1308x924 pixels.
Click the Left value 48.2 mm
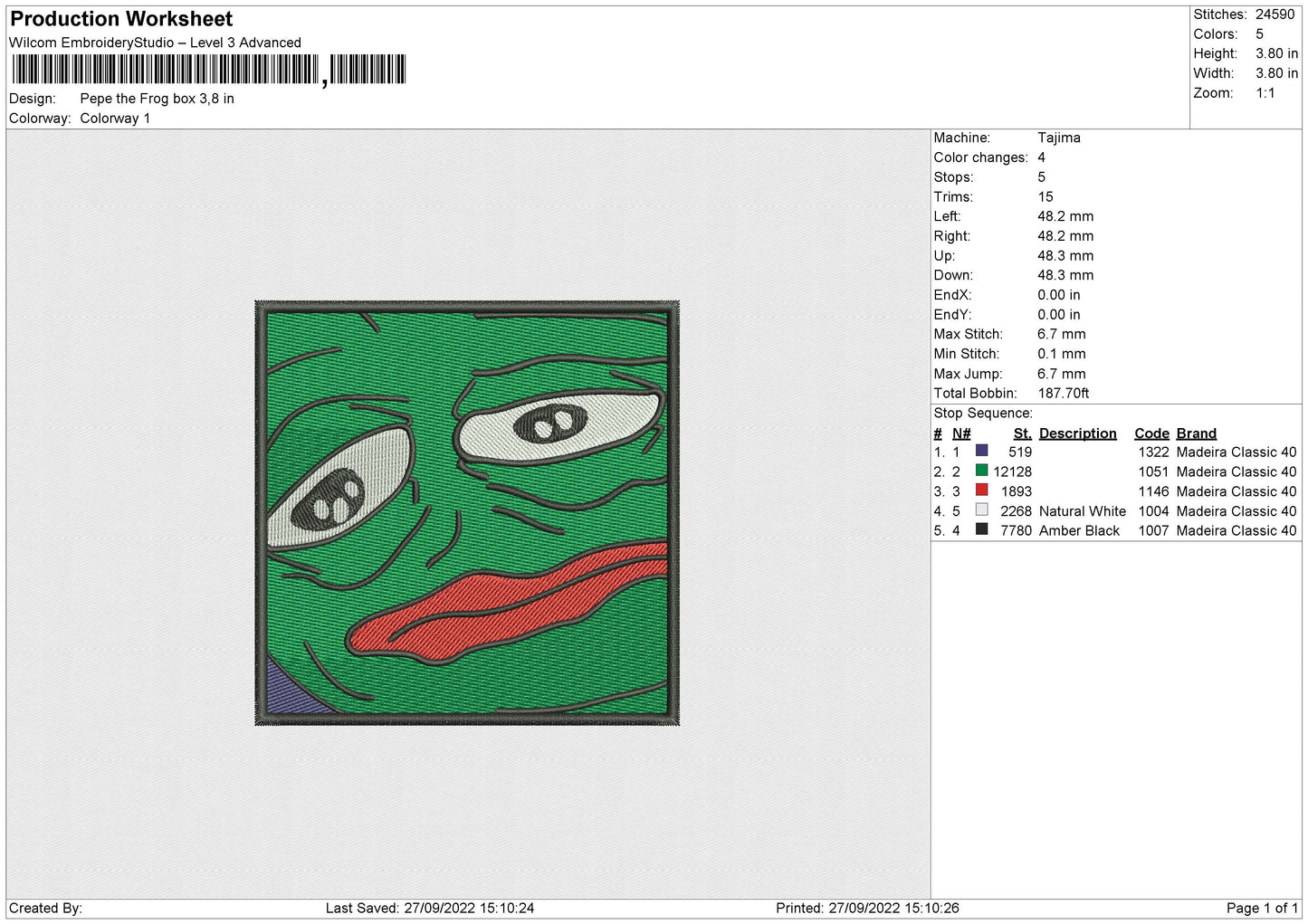click(1065, 216)
